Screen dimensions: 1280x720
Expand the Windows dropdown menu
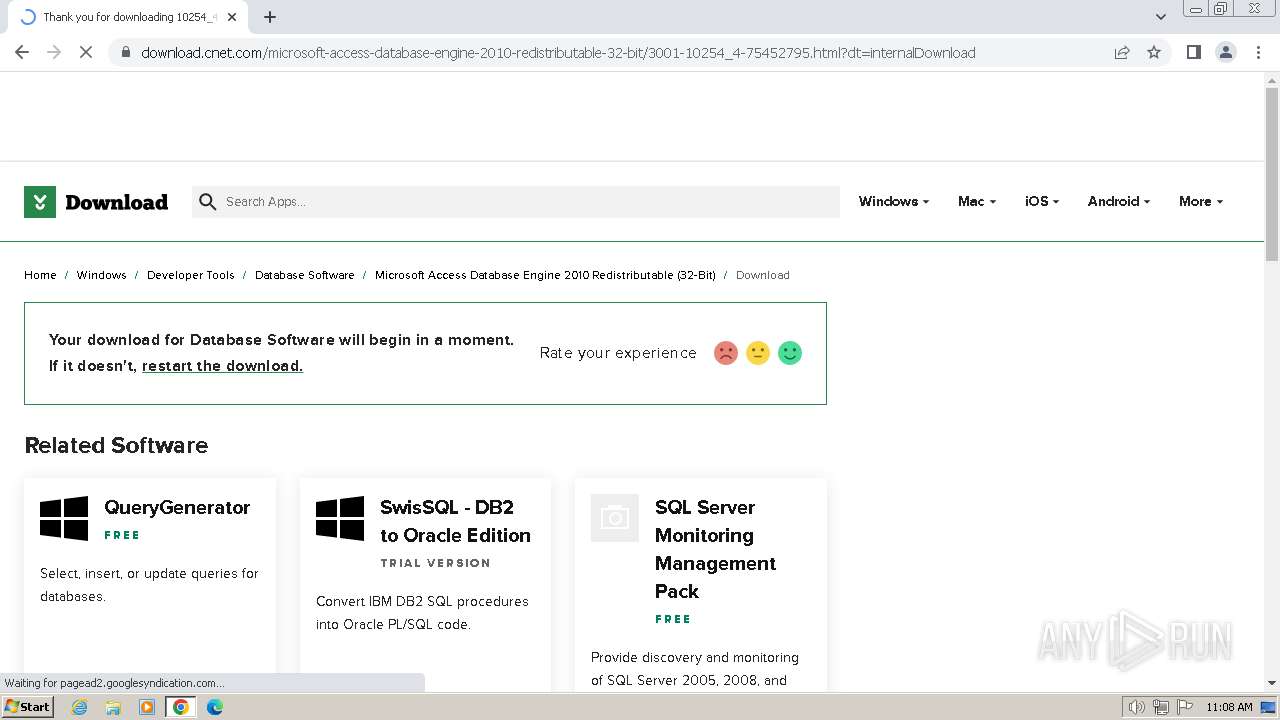coord(893,201)
